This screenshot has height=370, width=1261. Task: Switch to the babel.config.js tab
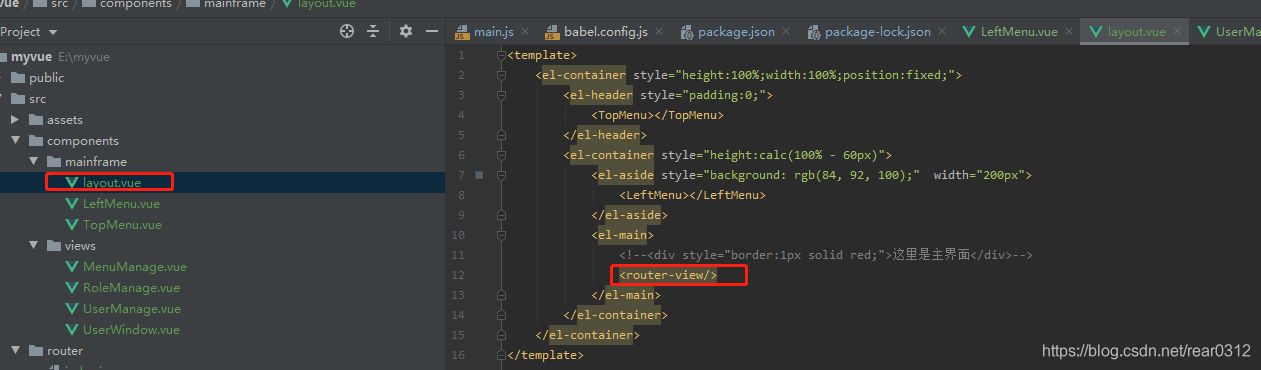604,32
